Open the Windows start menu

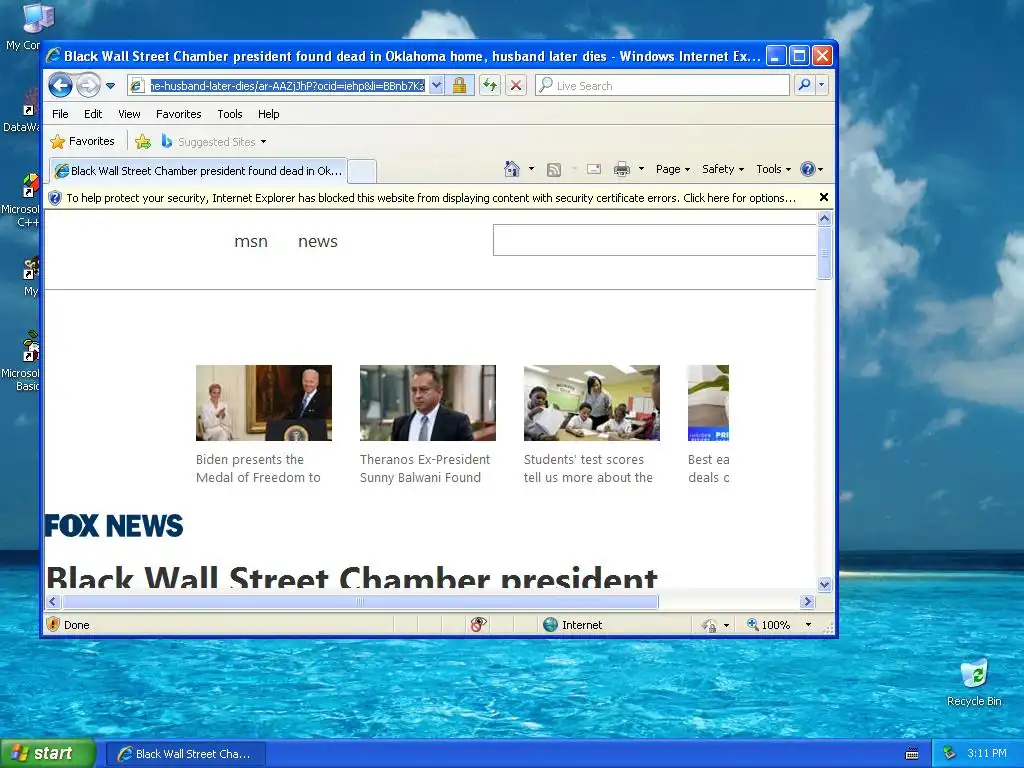48,754
